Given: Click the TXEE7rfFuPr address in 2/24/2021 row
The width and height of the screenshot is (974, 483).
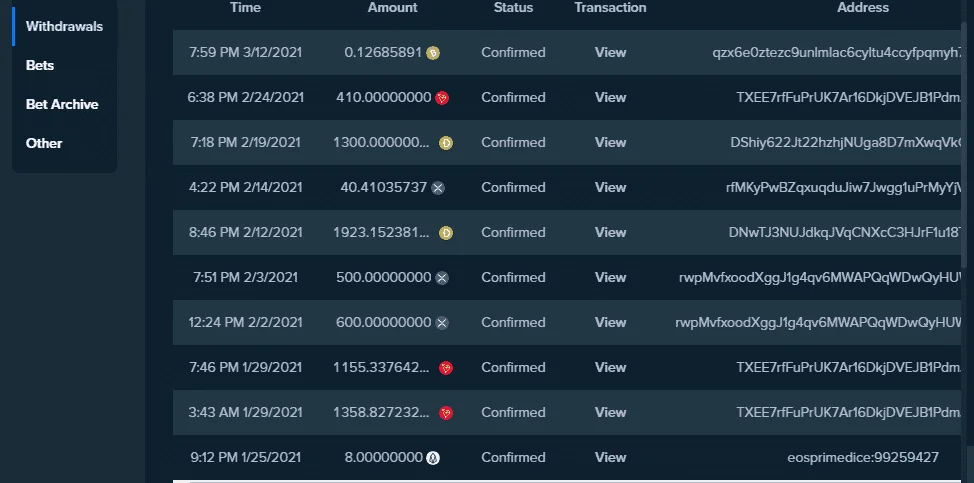Looking at the screenshot, I should tap(849, 97).
